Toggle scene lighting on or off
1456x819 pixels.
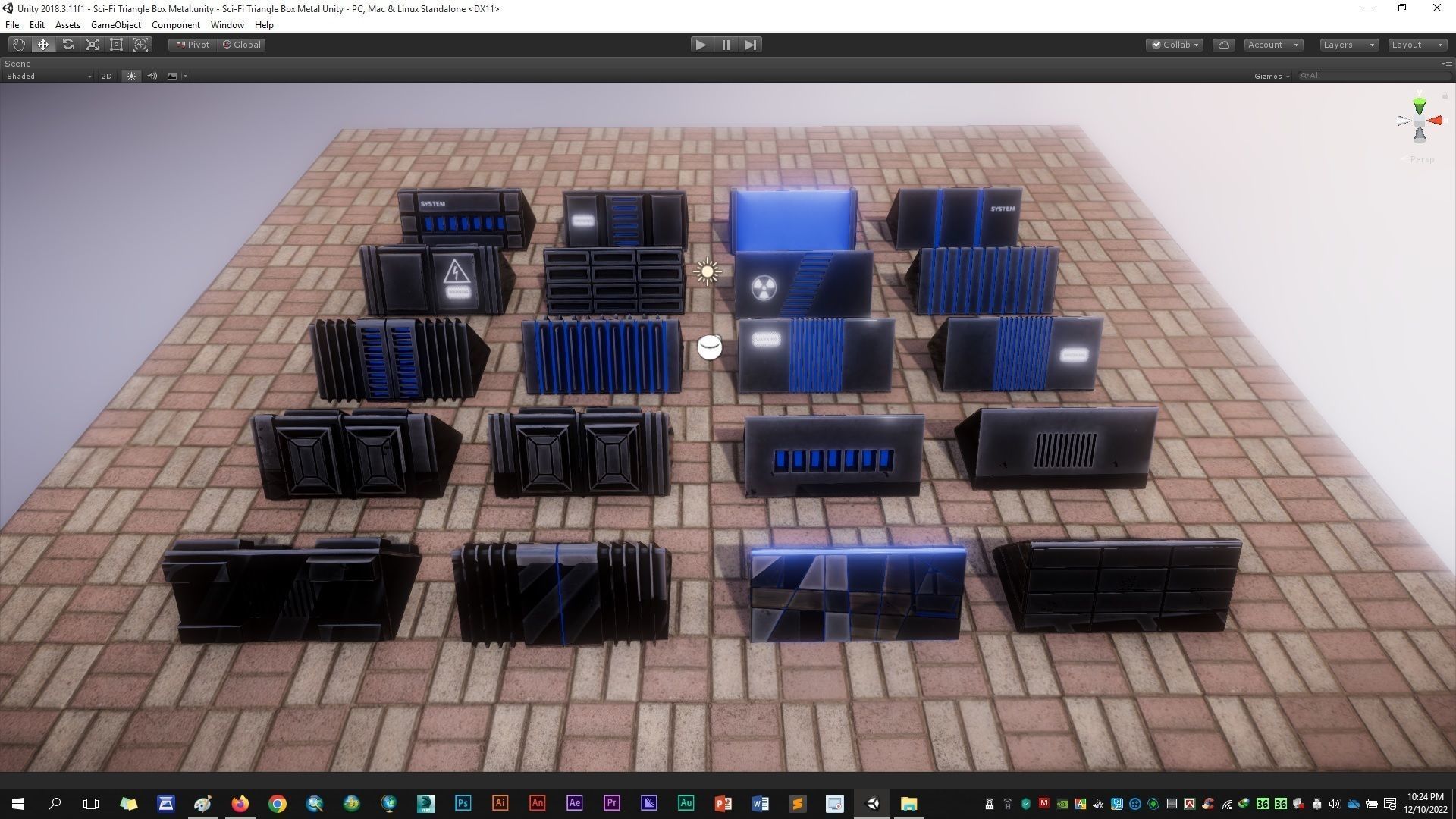[131, 76]
